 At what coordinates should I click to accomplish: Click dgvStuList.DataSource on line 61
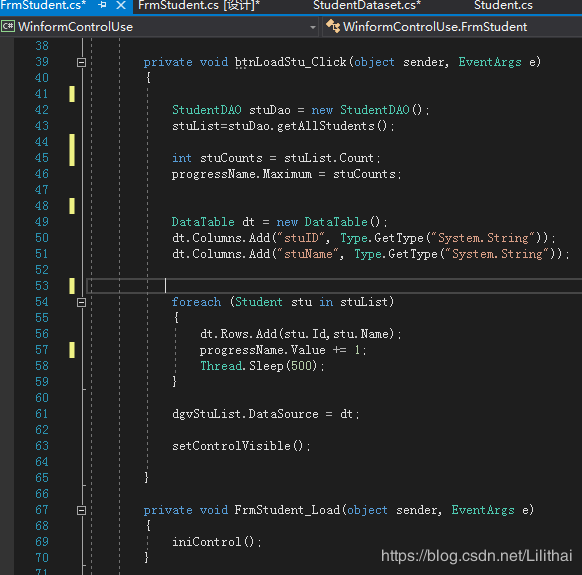[245, 414]
